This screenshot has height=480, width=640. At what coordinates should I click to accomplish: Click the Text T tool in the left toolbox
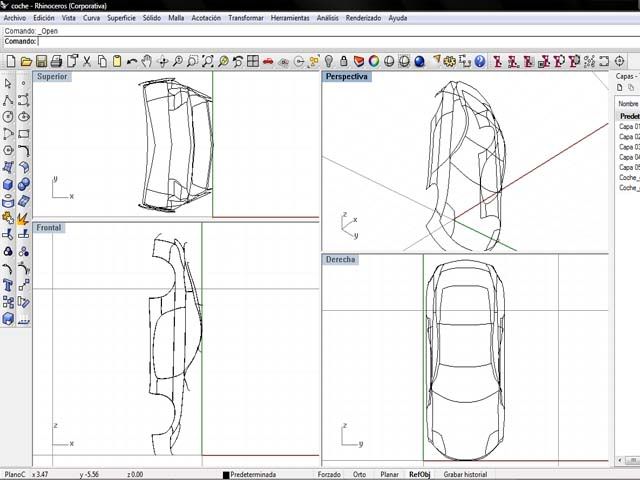point(8,286)
